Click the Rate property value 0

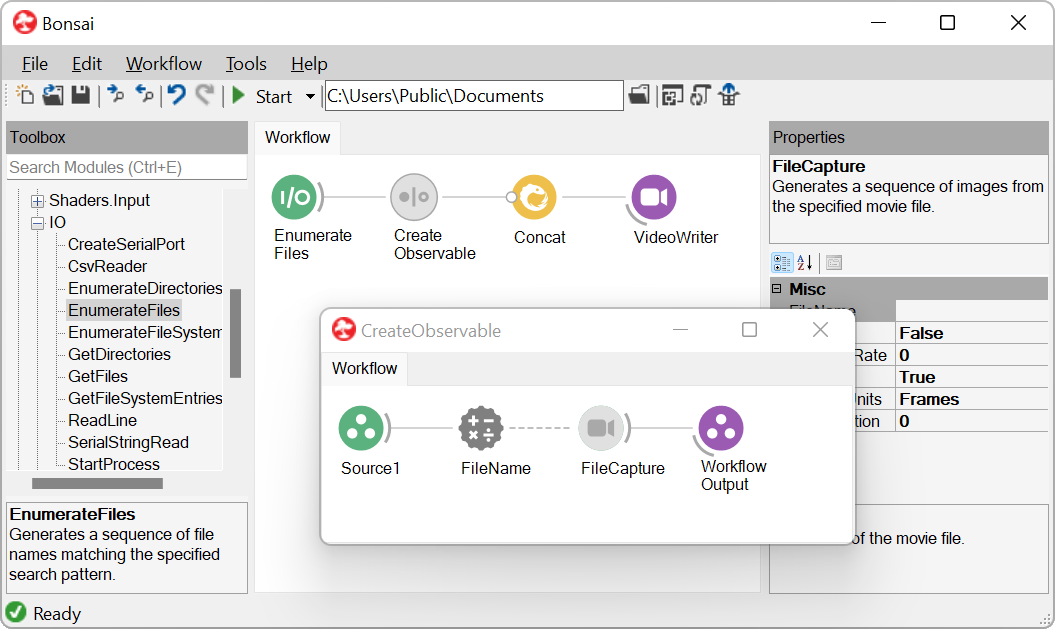point(972,355)
